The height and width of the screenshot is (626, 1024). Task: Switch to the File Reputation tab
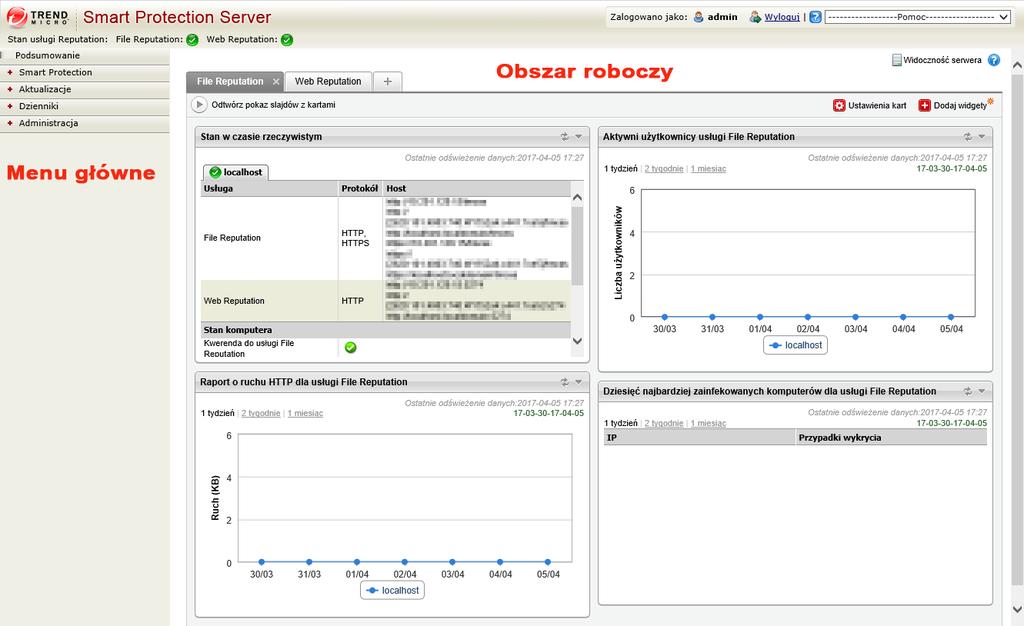[x=230, y=82]
